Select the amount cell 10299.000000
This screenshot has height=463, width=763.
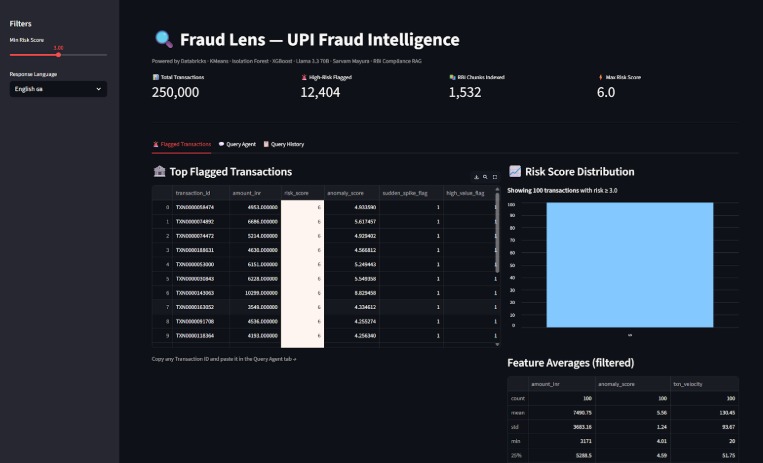coord(255,293)
